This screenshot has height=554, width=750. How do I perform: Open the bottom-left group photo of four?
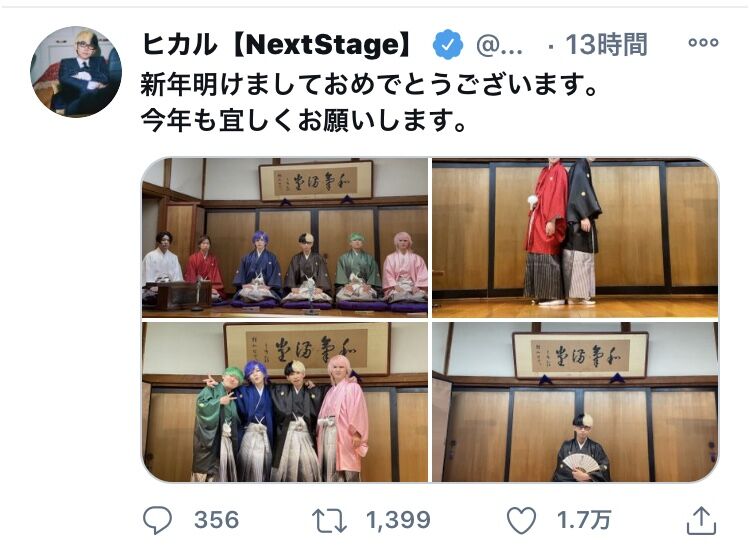[285, 402]
